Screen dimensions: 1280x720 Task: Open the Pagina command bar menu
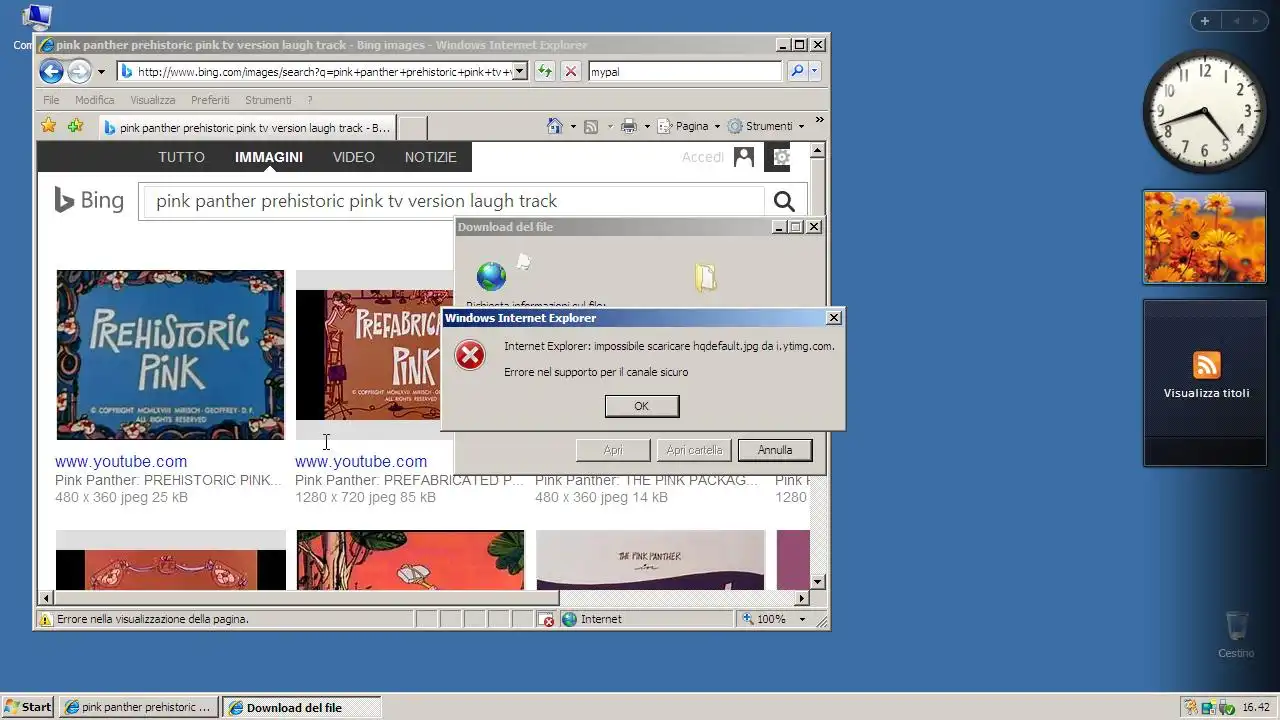688,126
